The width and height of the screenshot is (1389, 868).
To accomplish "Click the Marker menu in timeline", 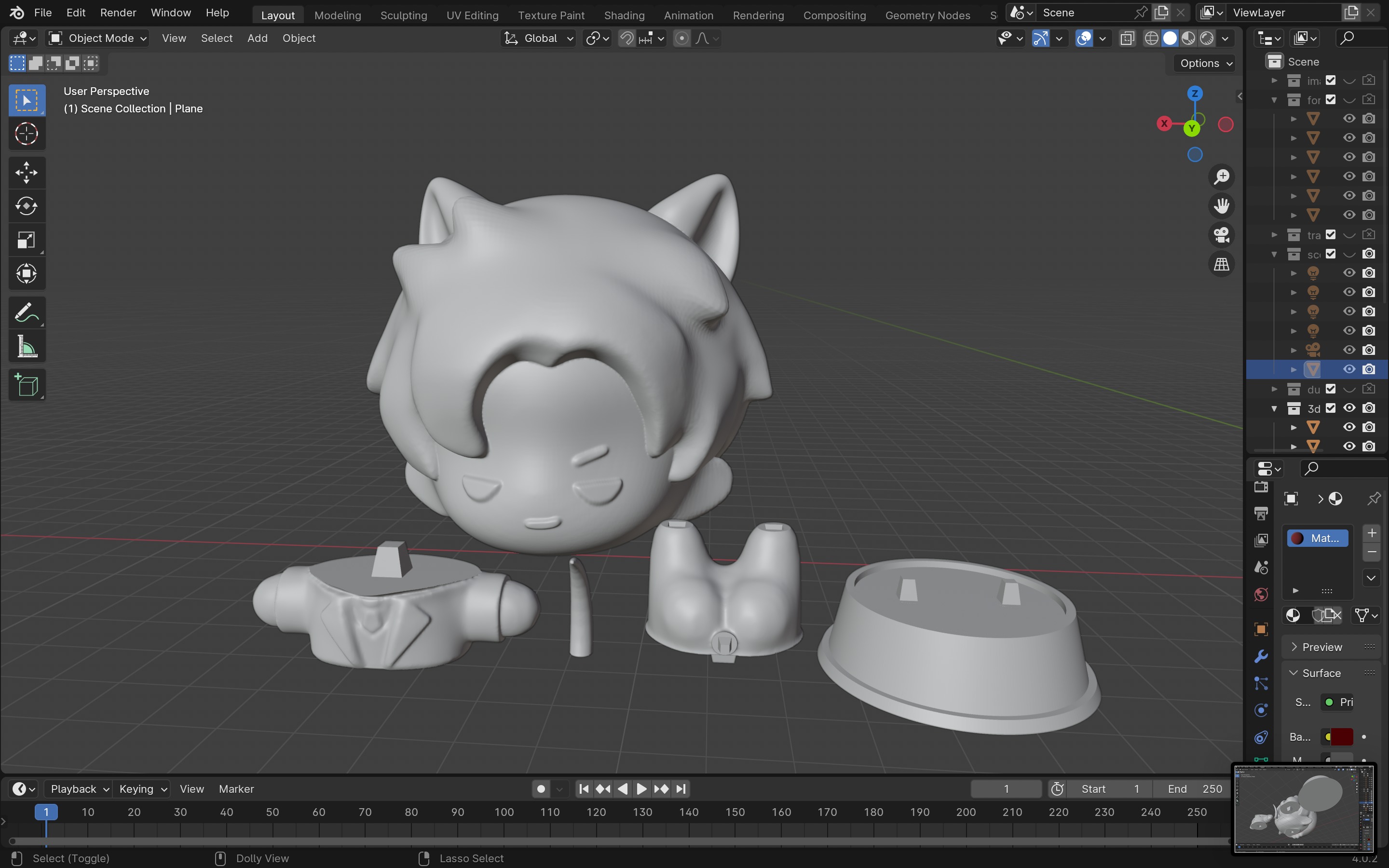I will coord(236,789).
